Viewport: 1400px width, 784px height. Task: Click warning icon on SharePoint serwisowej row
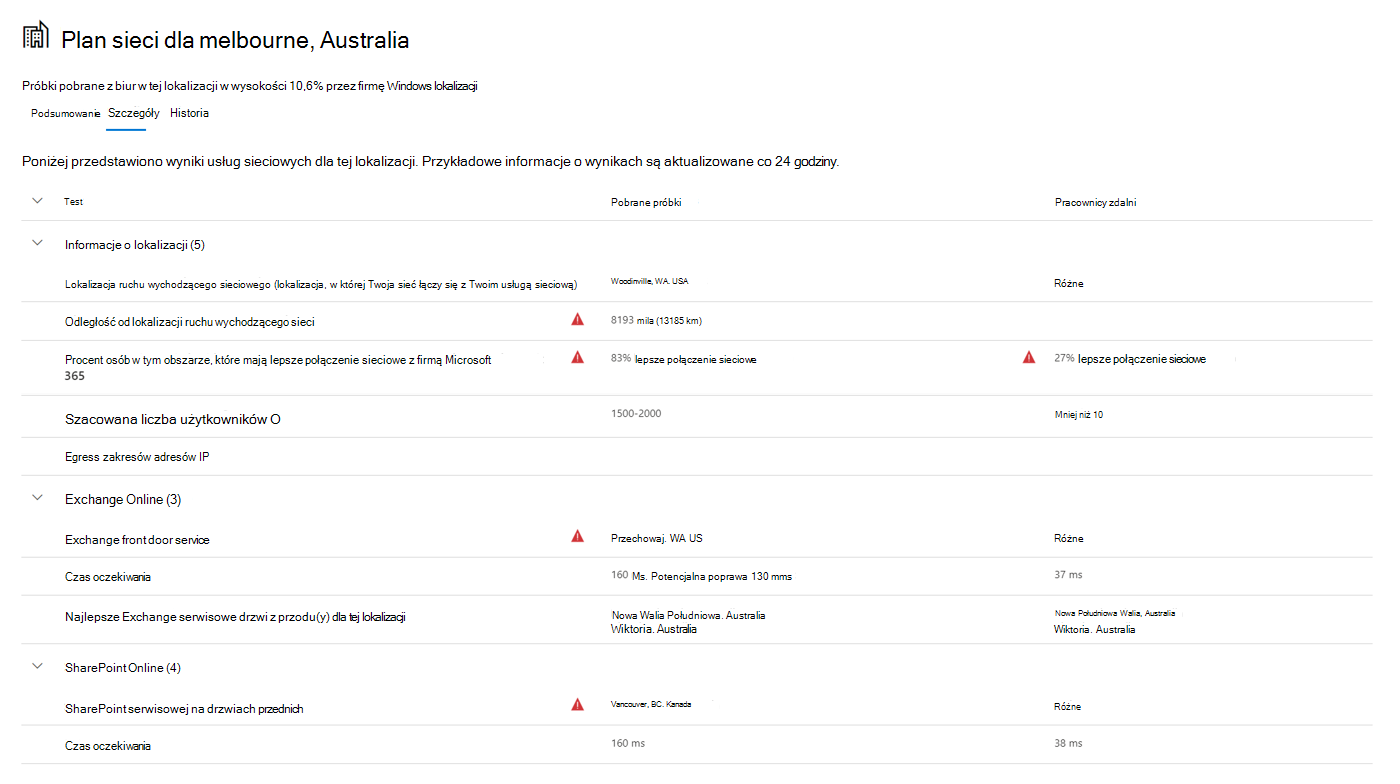577,704
